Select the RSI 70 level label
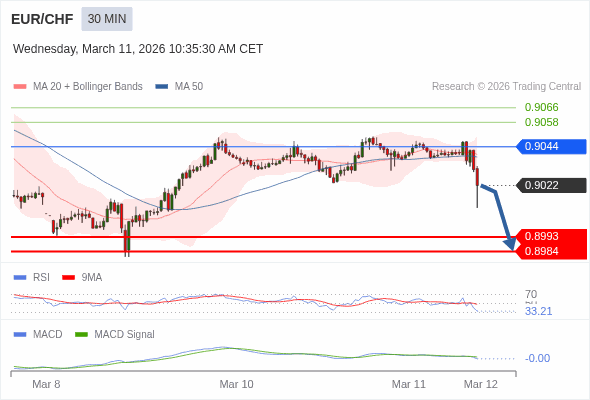This screenshot has width=590, height=400. [x=531, y=294]
